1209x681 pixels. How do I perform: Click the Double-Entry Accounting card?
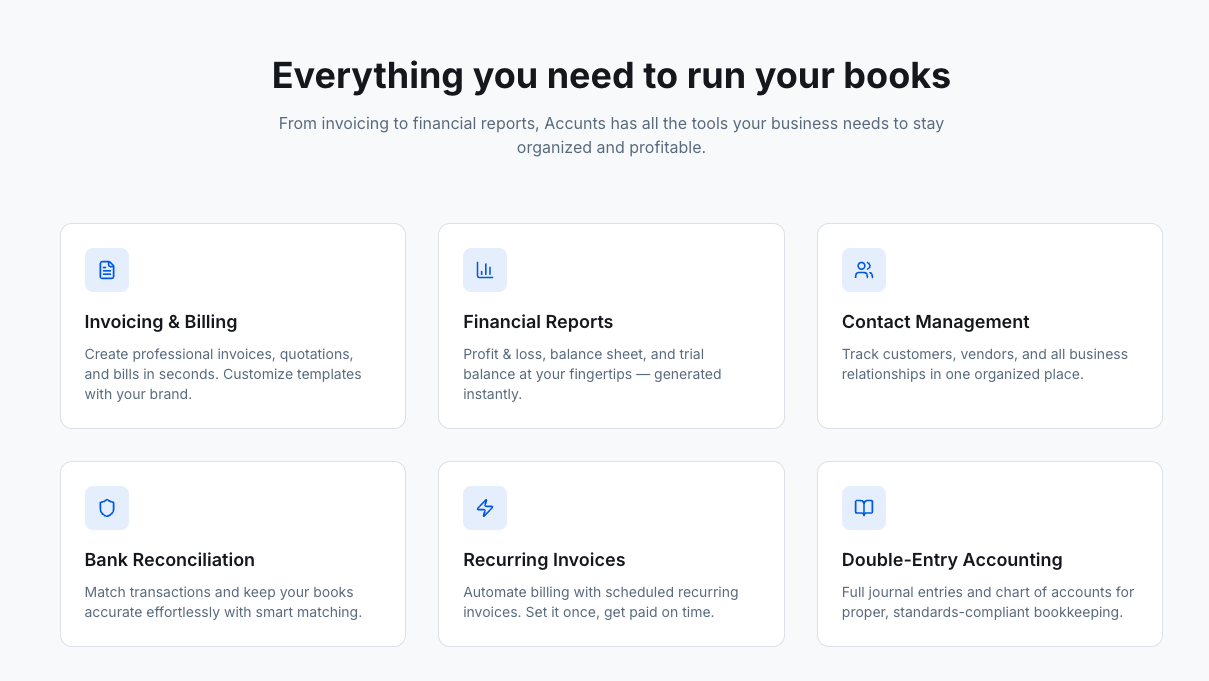point(989,553)
